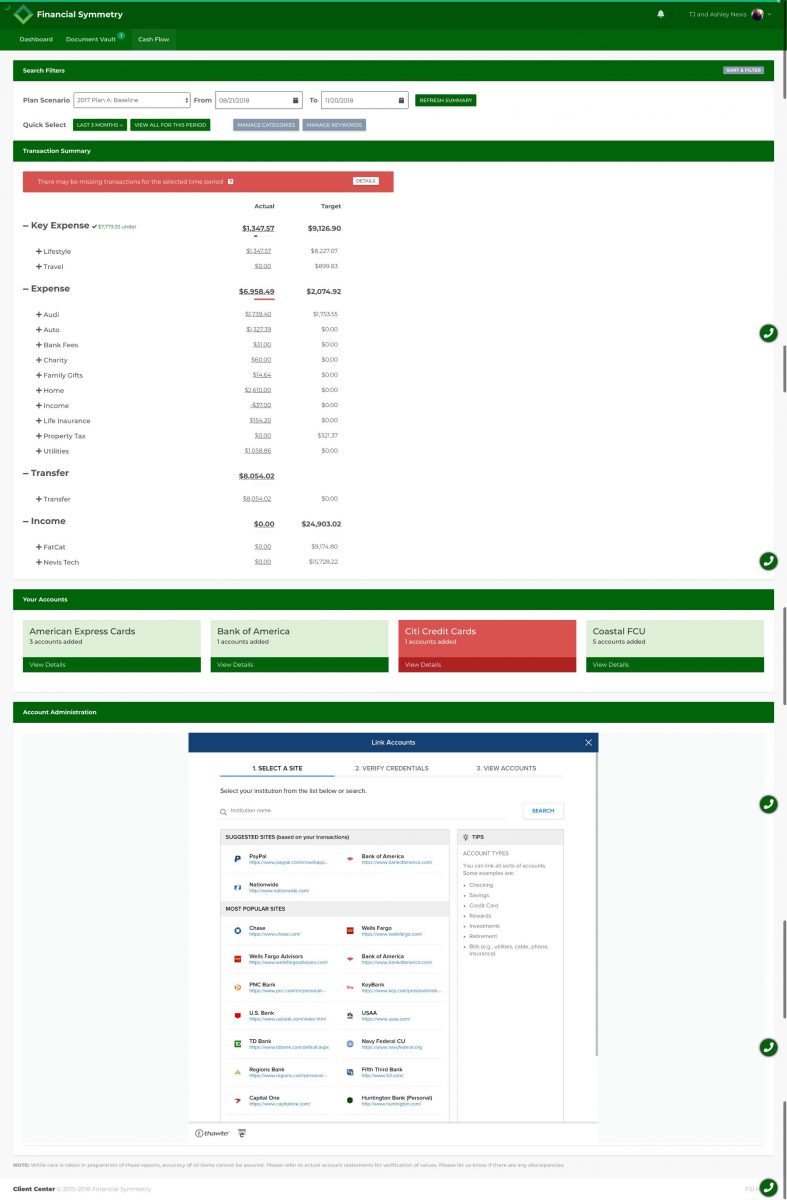This screenshot has width=787, height=1200.
Task: Click phone icon beside FSI in footer
Action: [768, 1187]
